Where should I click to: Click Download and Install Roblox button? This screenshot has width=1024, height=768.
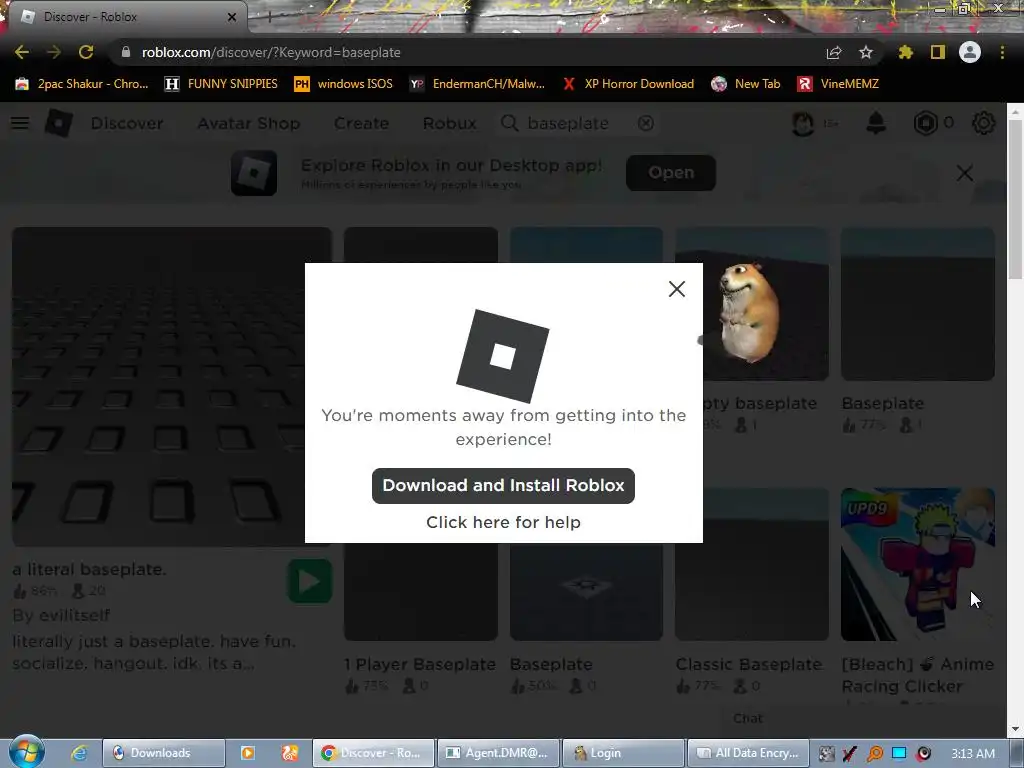(503, 485)
